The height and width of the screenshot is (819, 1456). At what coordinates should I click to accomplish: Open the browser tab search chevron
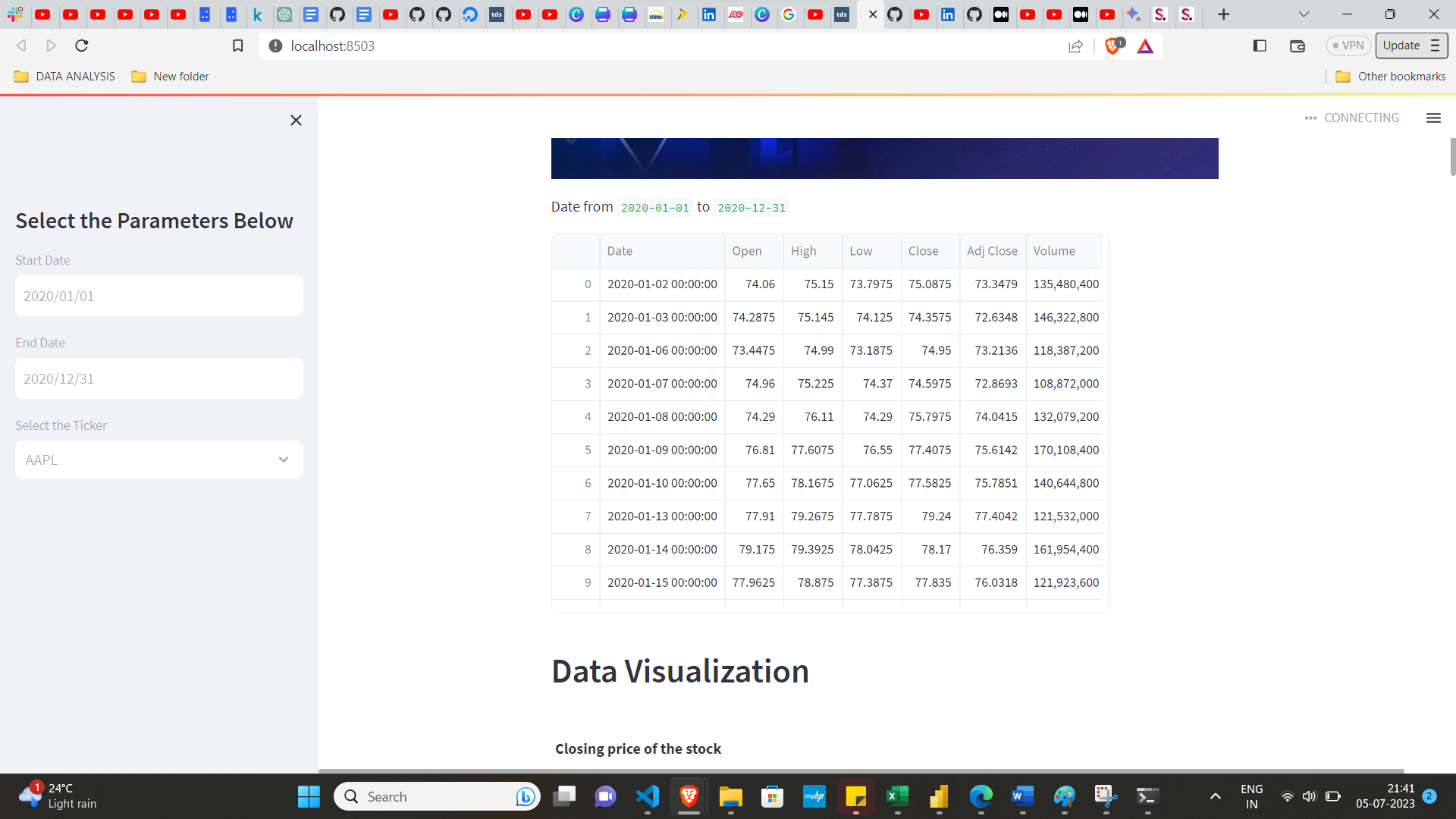(x=1304, y=14)
